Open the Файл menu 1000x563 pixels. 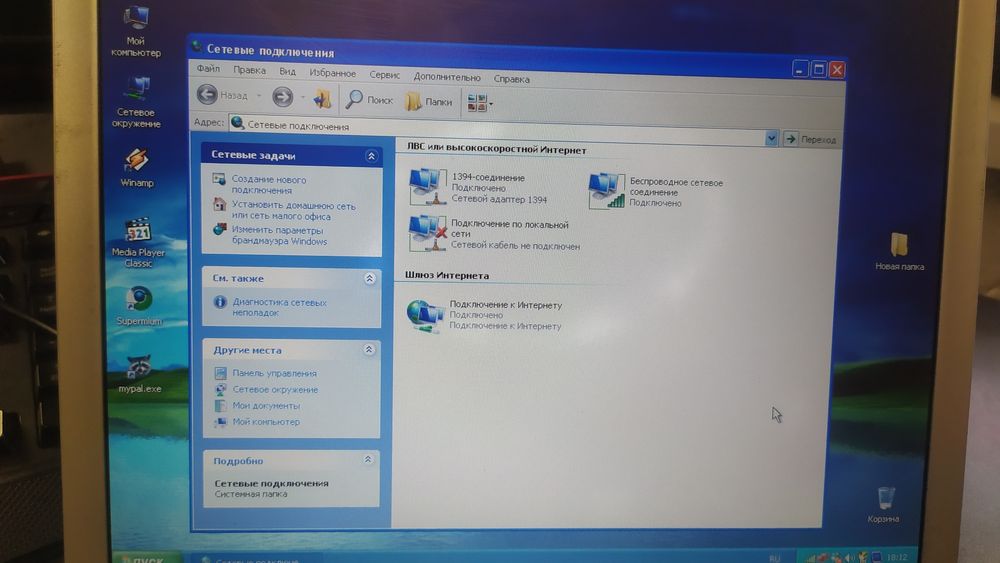(x=208, y=68)
